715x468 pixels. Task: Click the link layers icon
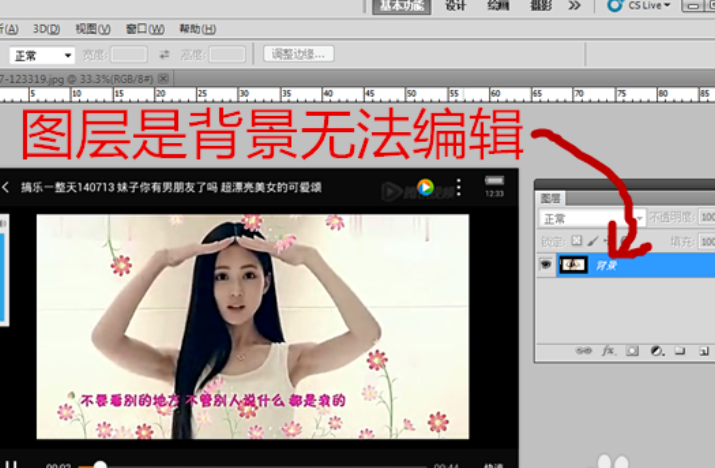pos(584,351)
